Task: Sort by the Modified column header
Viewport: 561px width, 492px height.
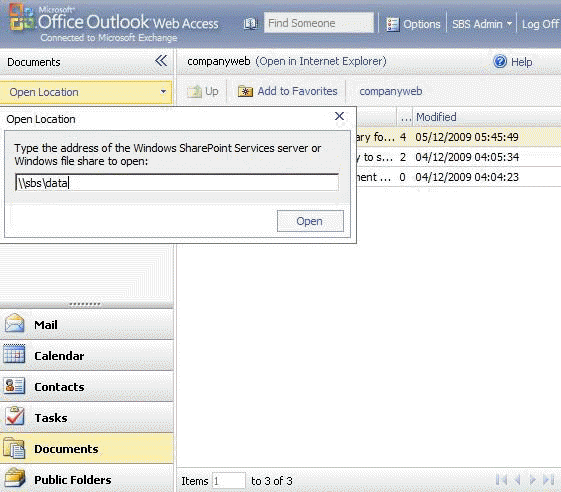Action: [436, 117]
